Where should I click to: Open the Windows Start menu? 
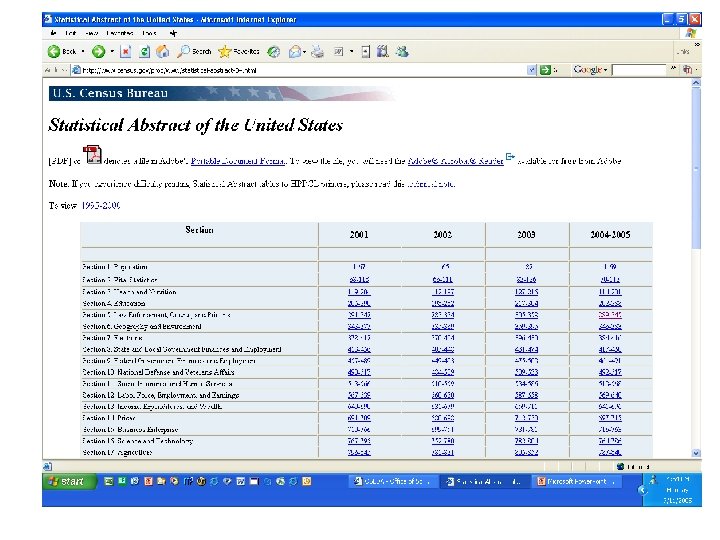point(69,481)
